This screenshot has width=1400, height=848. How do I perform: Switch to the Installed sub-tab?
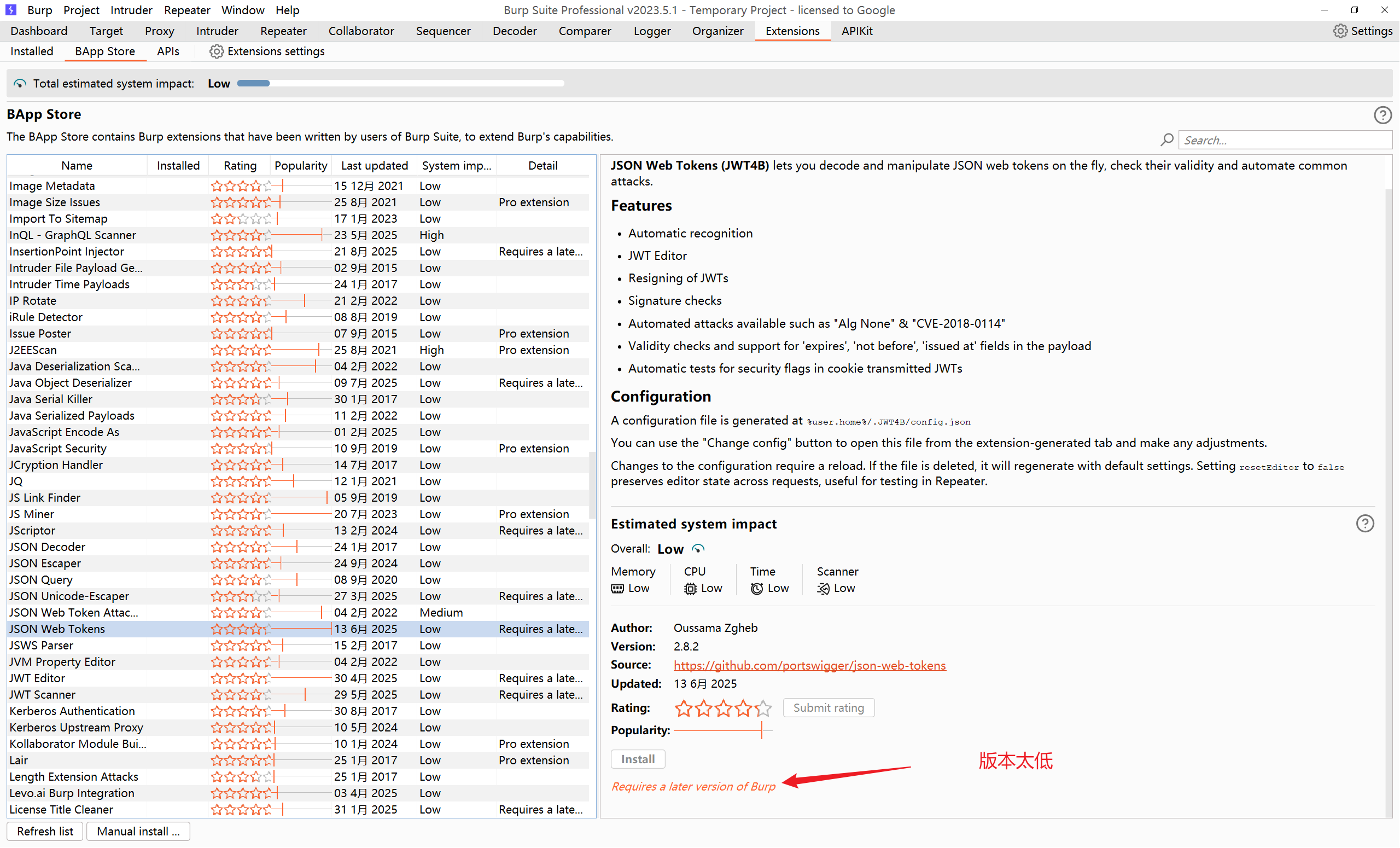click(32, 51)
